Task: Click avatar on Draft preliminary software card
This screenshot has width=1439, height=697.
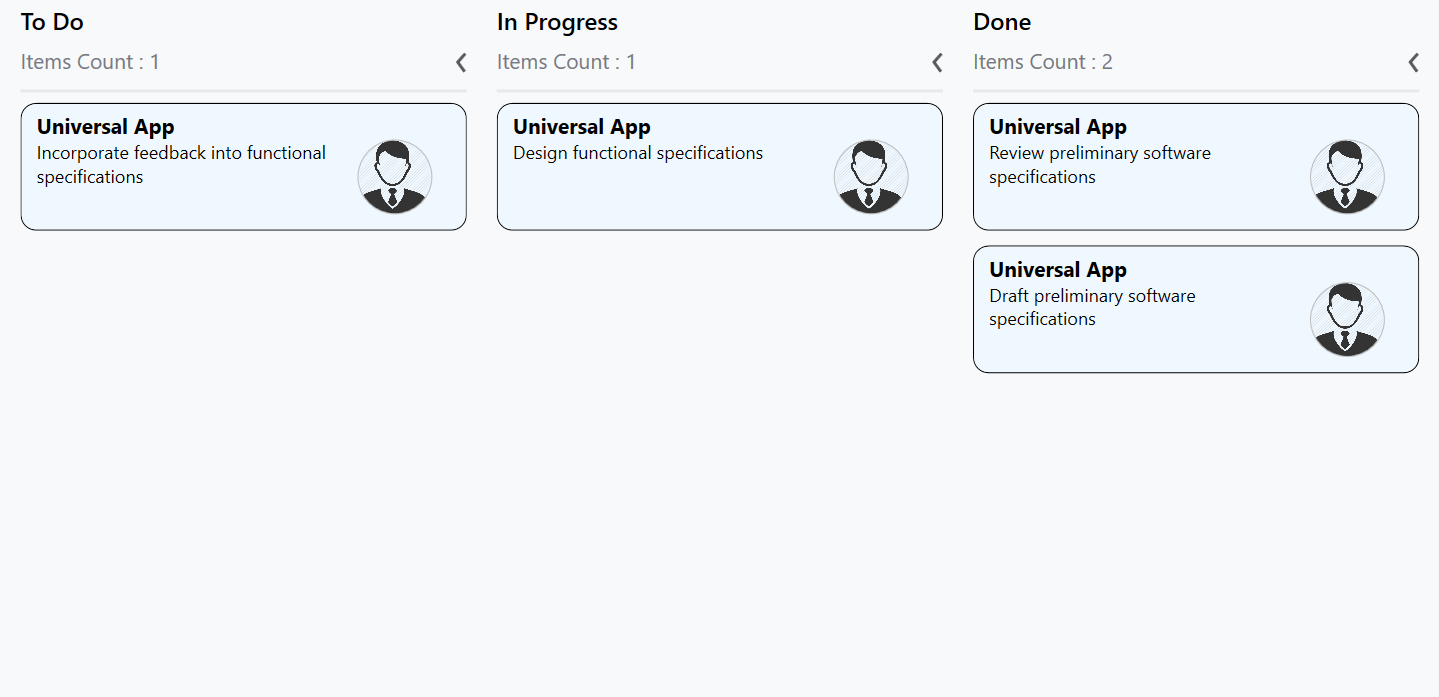Action: 1346,319
